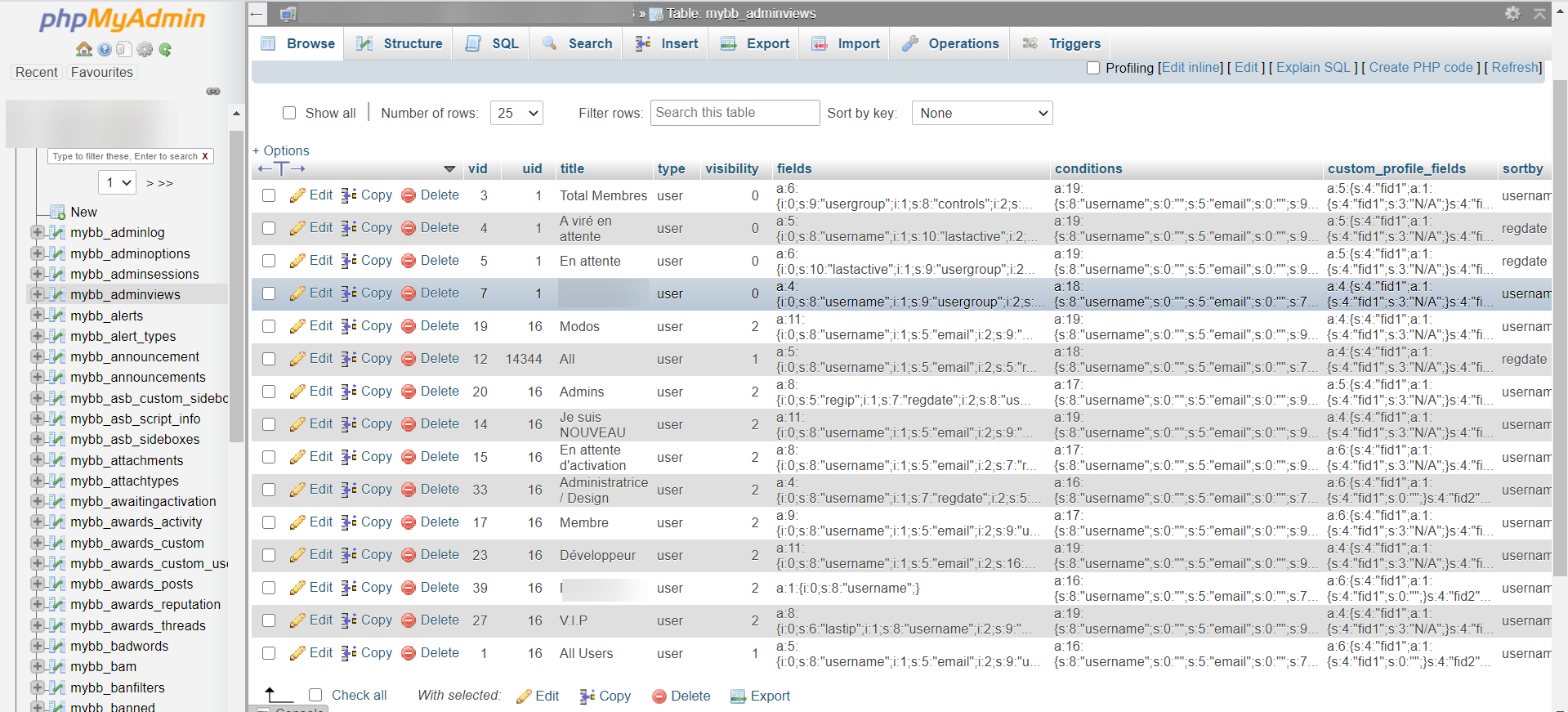The width and height of the screenshot is (1568, 712).
Task: Open the Recent tables button
Action: pyautogui.click(x=37, y=72)
